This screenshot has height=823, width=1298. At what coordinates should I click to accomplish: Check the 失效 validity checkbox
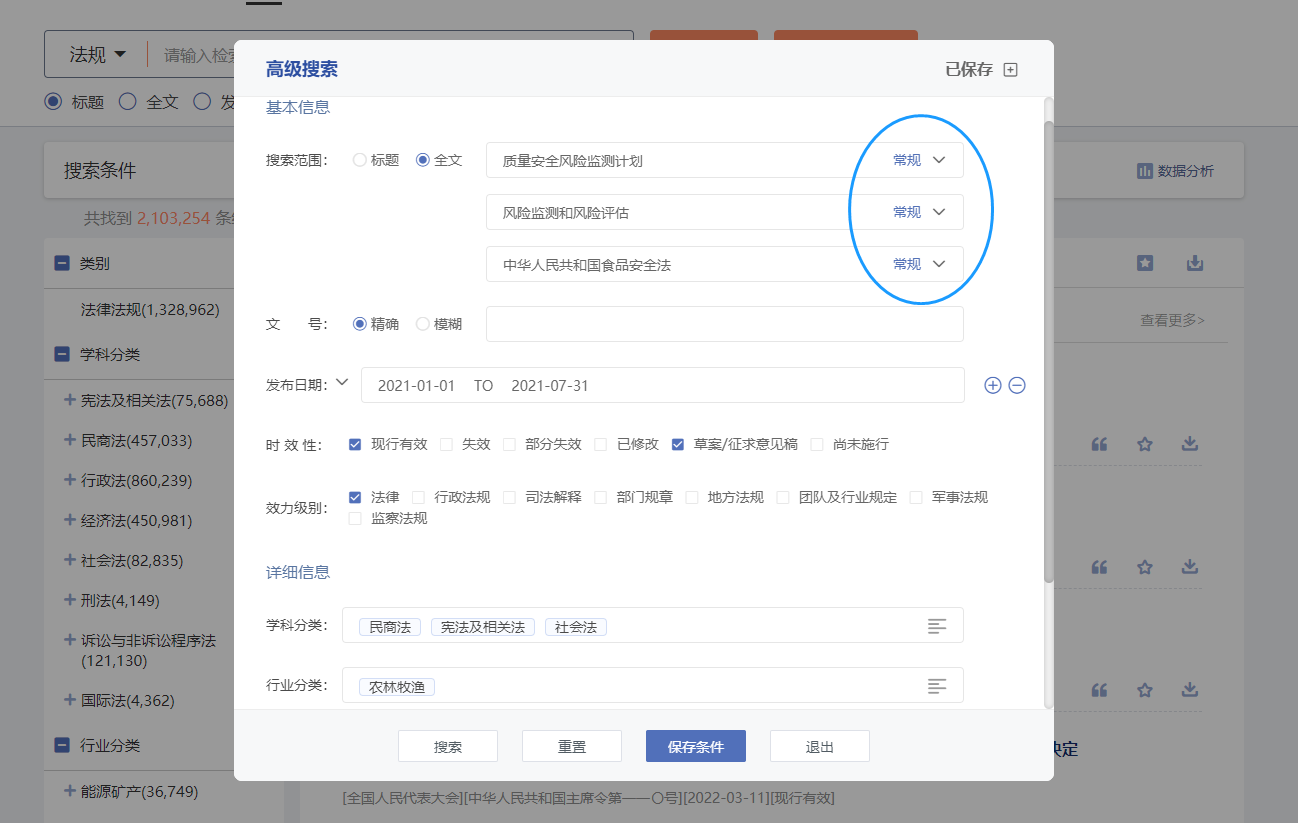[446, 444]
